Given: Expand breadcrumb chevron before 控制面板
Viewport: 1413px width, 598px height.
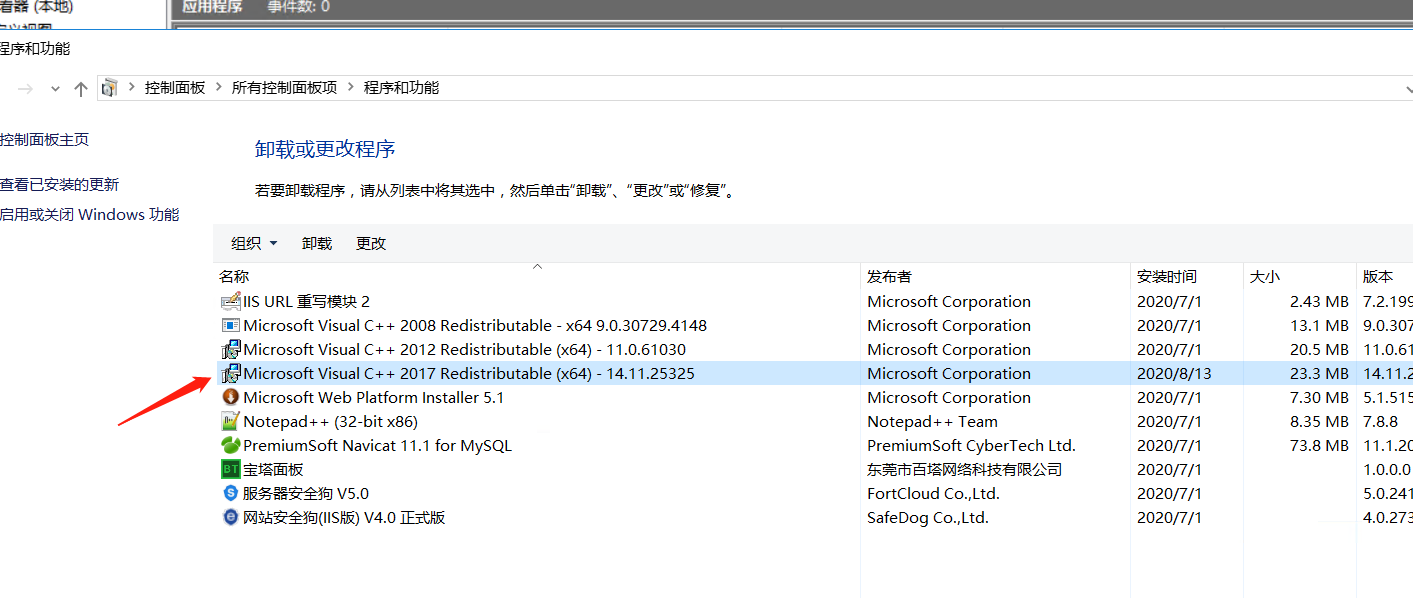Looking at the screenshot, I should coord(132,88).
